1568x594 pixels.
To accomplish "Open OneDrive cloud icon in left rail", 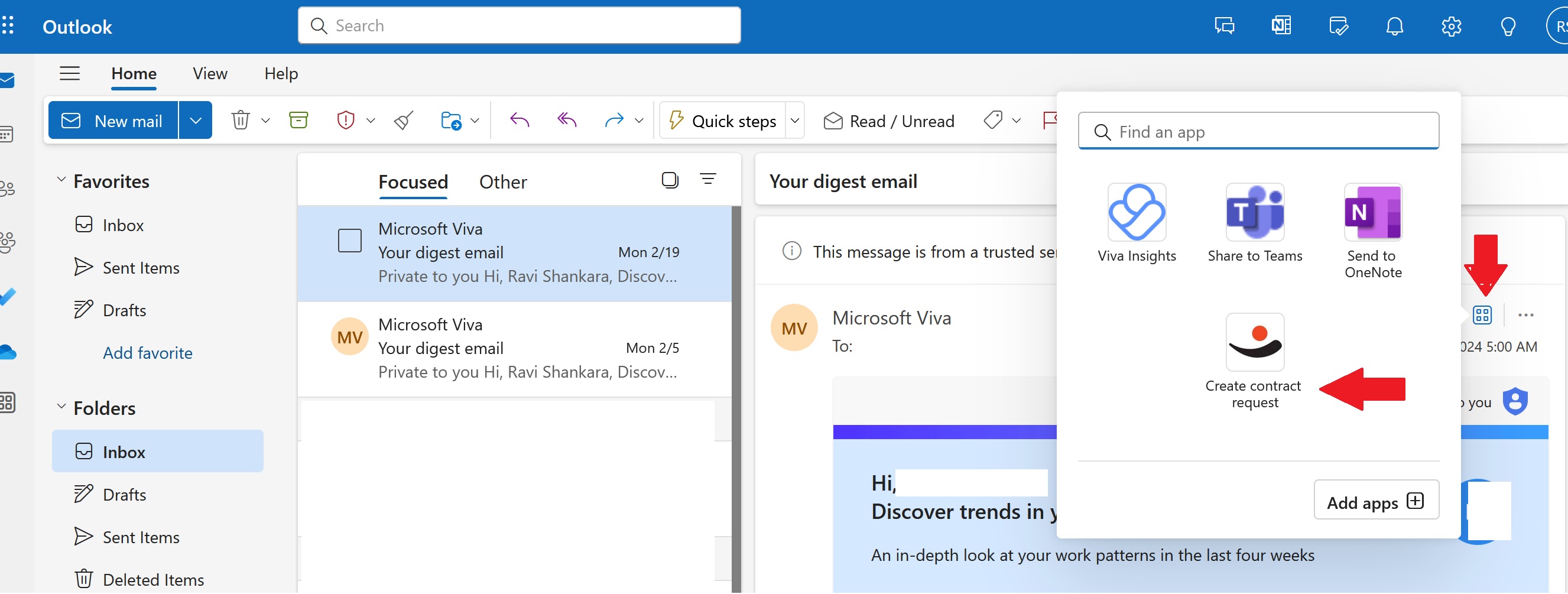I will (7, 353).
